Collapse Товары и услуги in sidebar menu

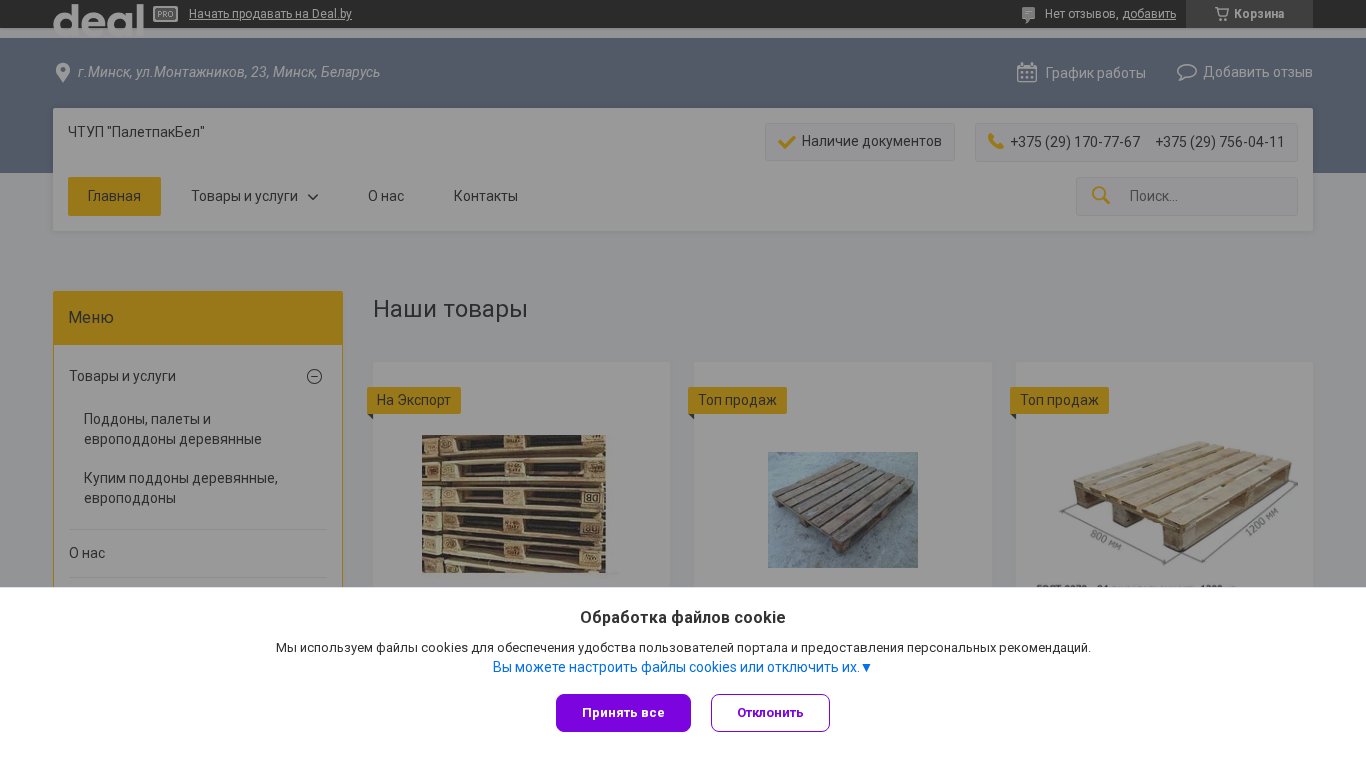(x=314, y=376)
